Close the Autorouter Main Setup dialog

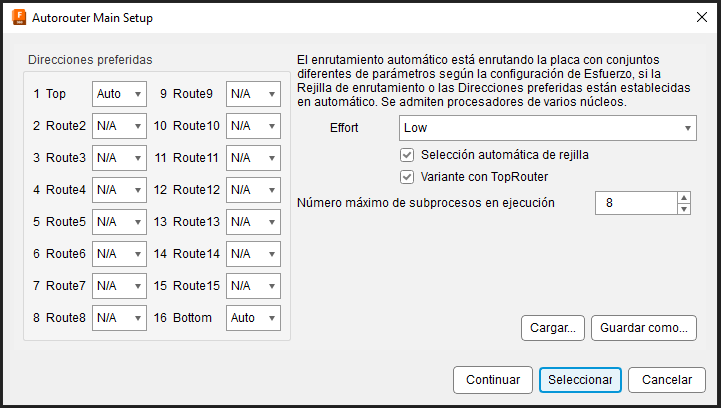[702, 17]
